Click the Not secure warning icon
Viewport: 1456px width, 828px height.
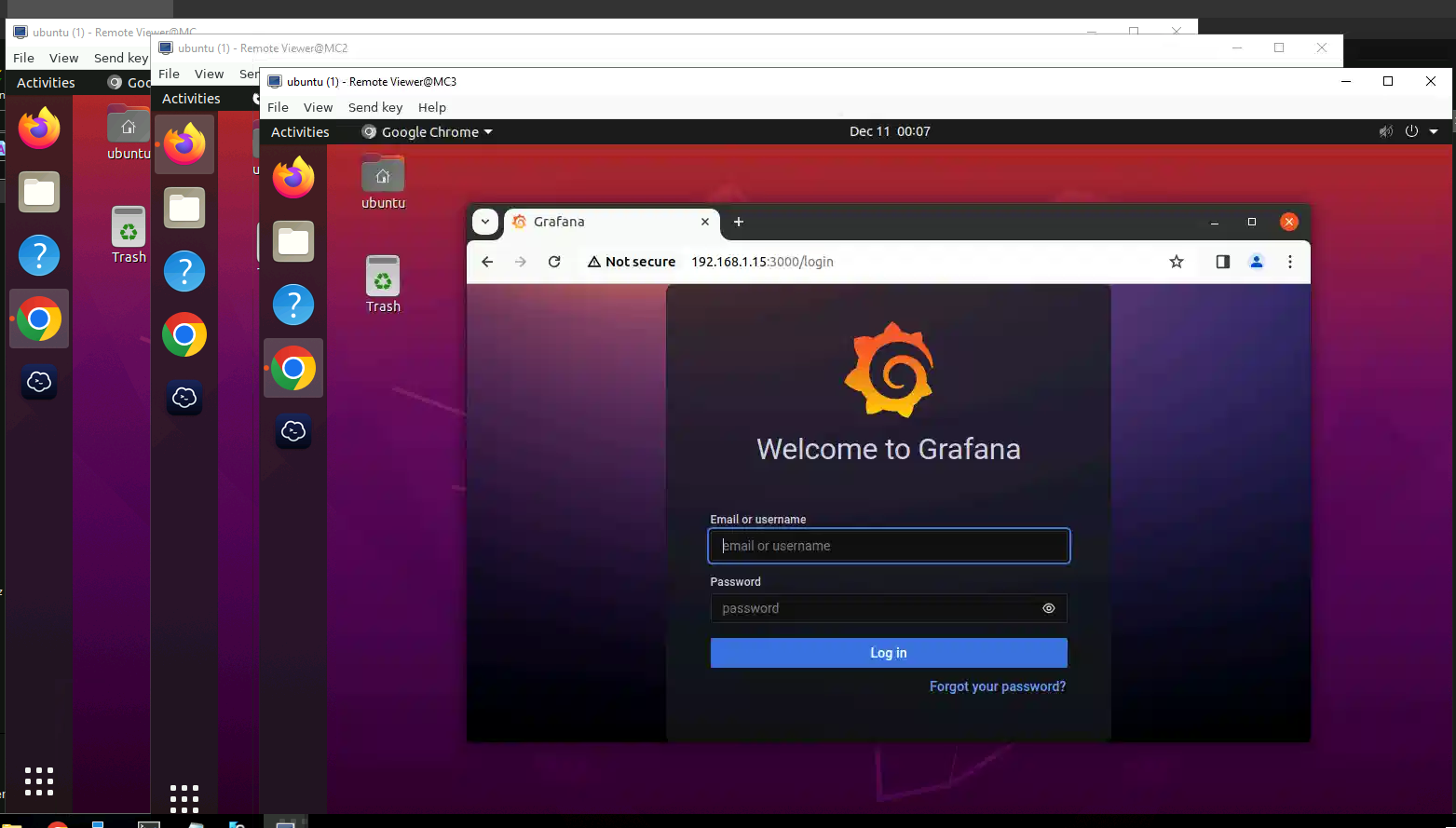(x=594, y=262)
